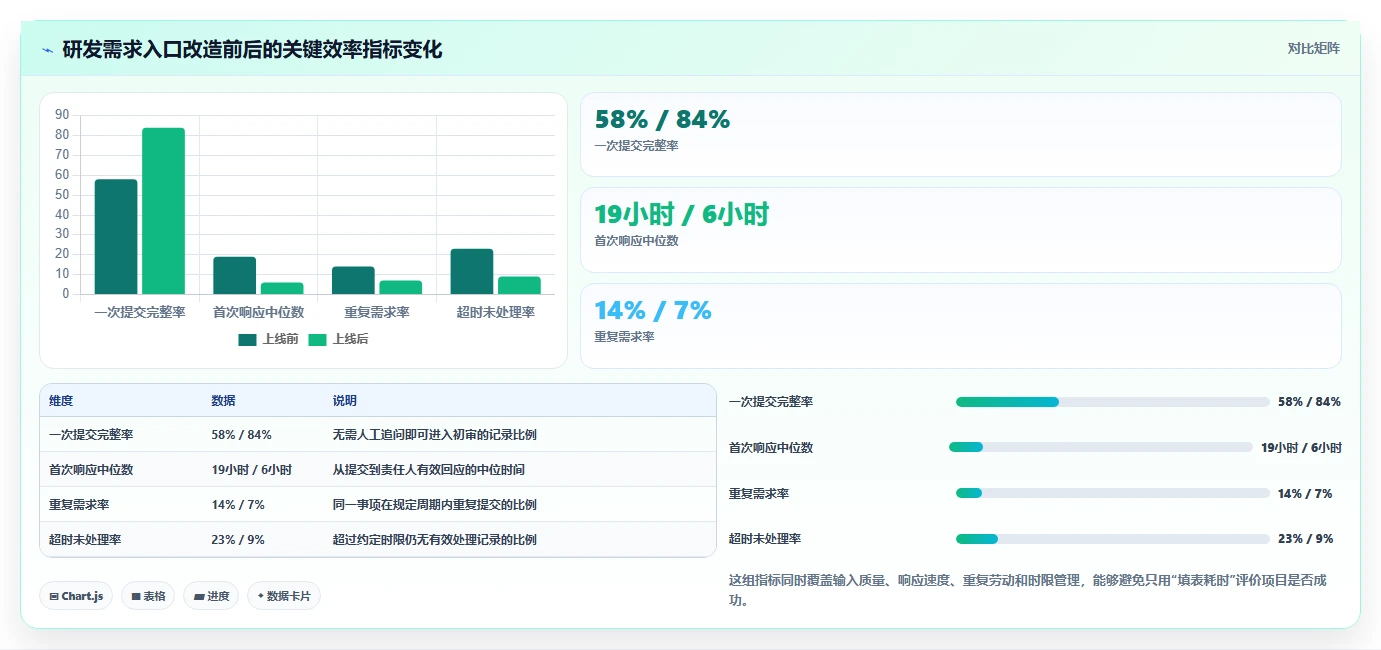Click the 重复需求率 progress row label
1381x650 pixels.
[759, 494]
